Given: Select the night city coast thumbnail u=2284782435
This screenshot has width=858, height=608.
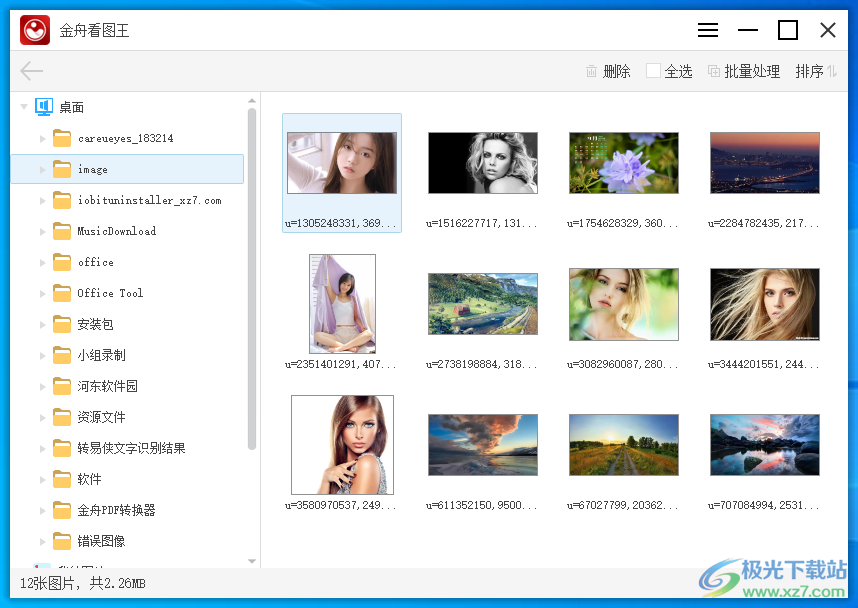Looking at the screenshot, I should click(x=765, y=163).
